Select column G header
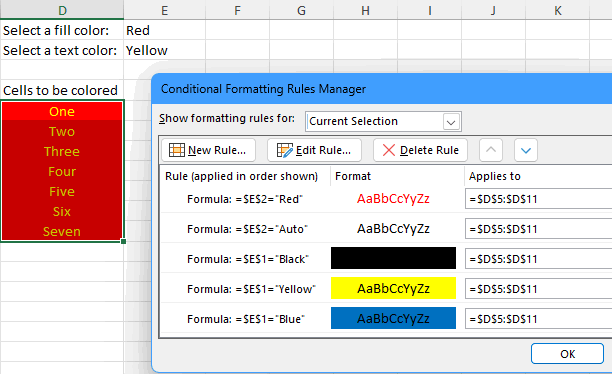This screenshot has width=612, height=374. [x=301, y=10]
